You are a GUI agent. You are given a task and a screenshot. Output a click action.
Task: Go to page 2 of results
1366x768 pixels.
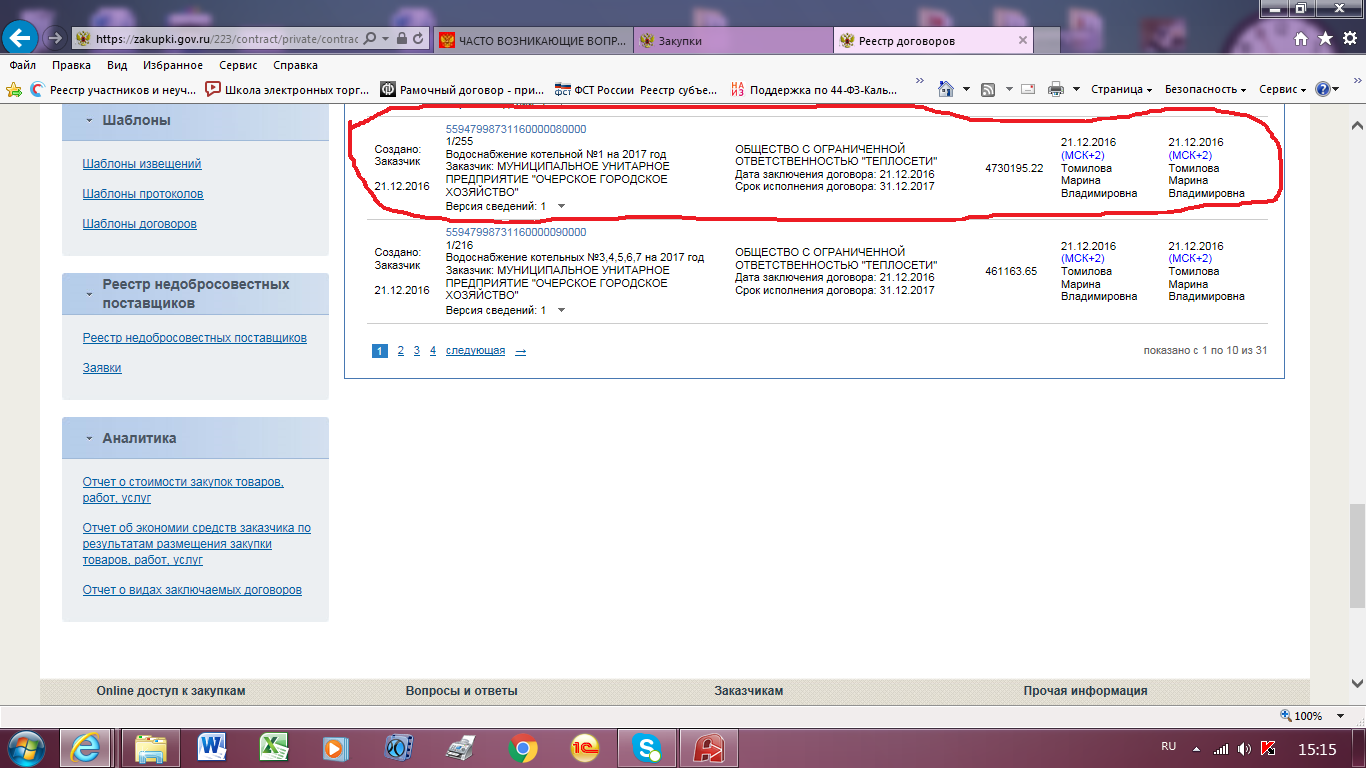coord(400,351)
